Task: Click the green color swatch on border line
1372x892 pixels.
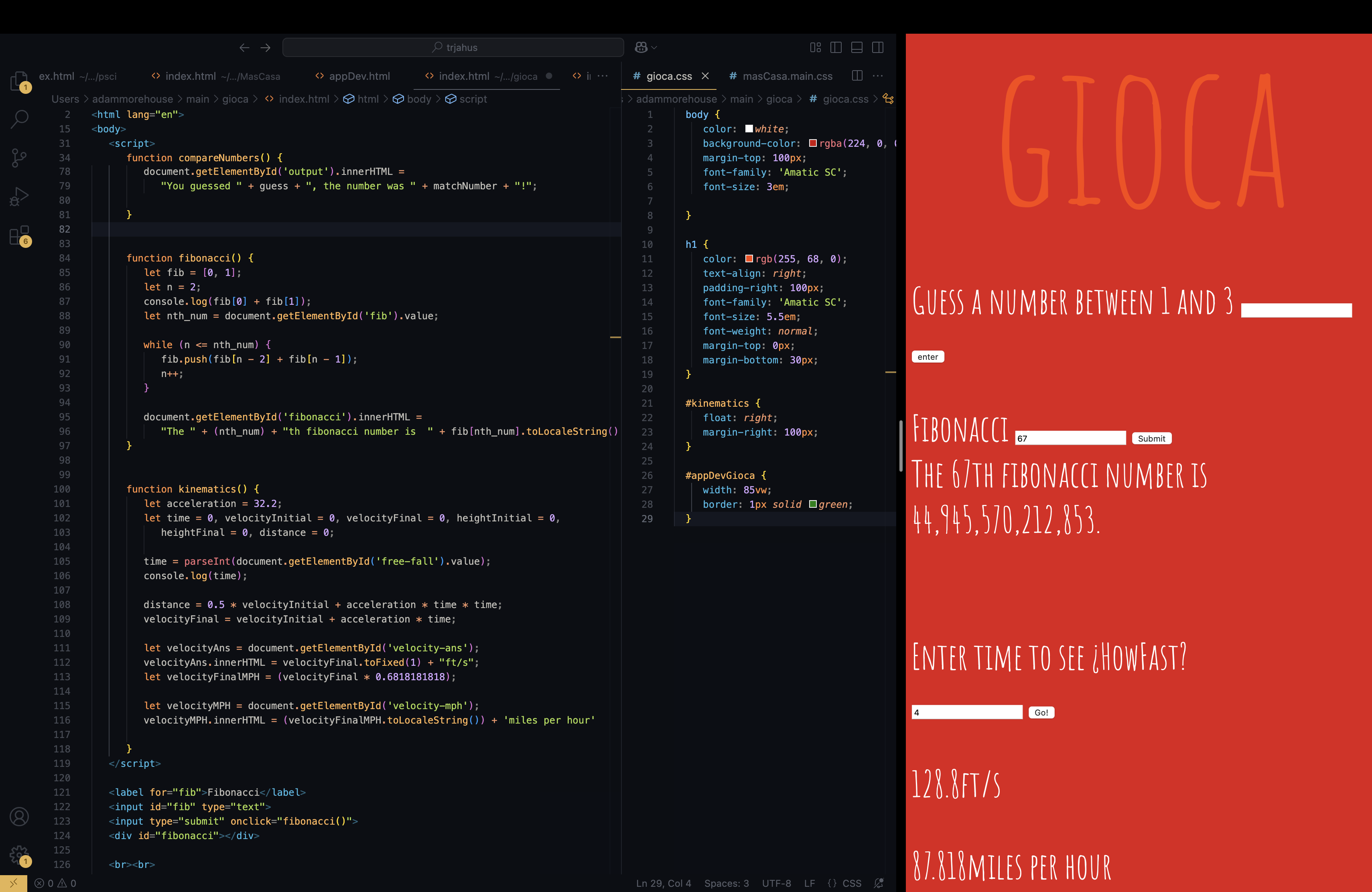Action: tap(813, 504)
